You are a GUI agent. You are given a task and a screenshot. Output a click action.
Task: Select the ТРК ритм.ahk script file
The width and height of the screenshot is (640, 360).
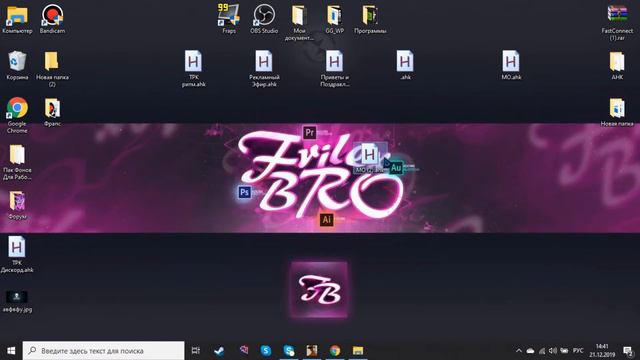coord(193,69)
